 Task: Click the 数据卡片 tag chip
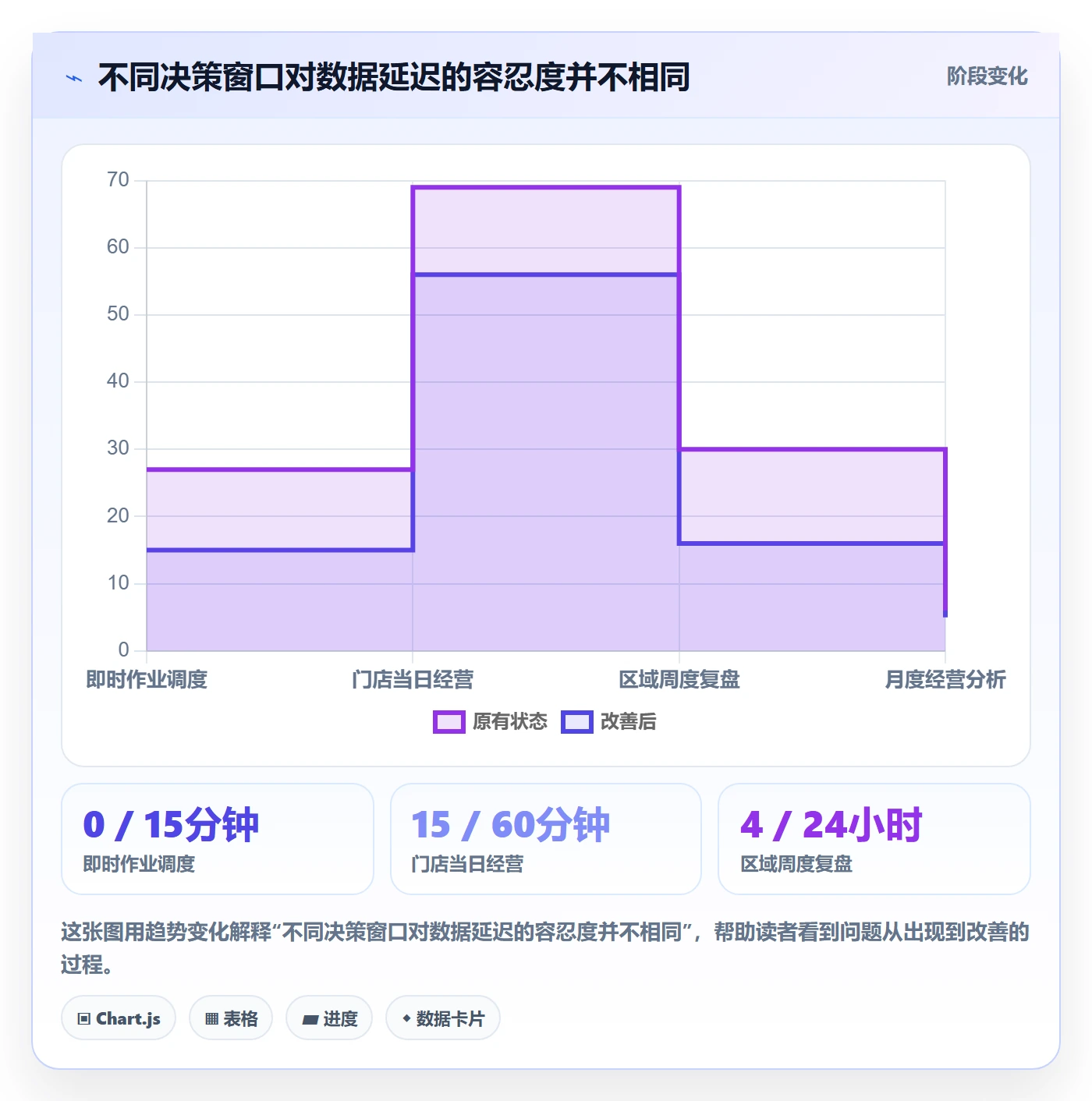coord(443,1018)
